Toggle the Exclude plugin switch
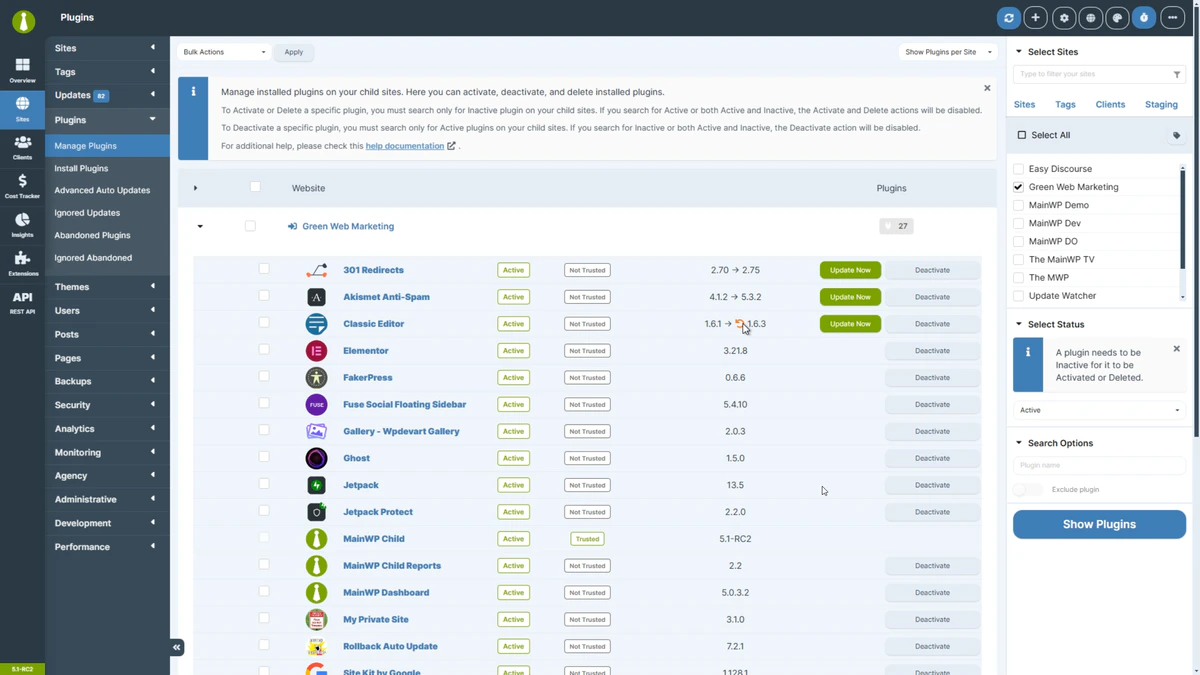Viewport: 1200px width, 675px height. click(x=1028, y=489)
